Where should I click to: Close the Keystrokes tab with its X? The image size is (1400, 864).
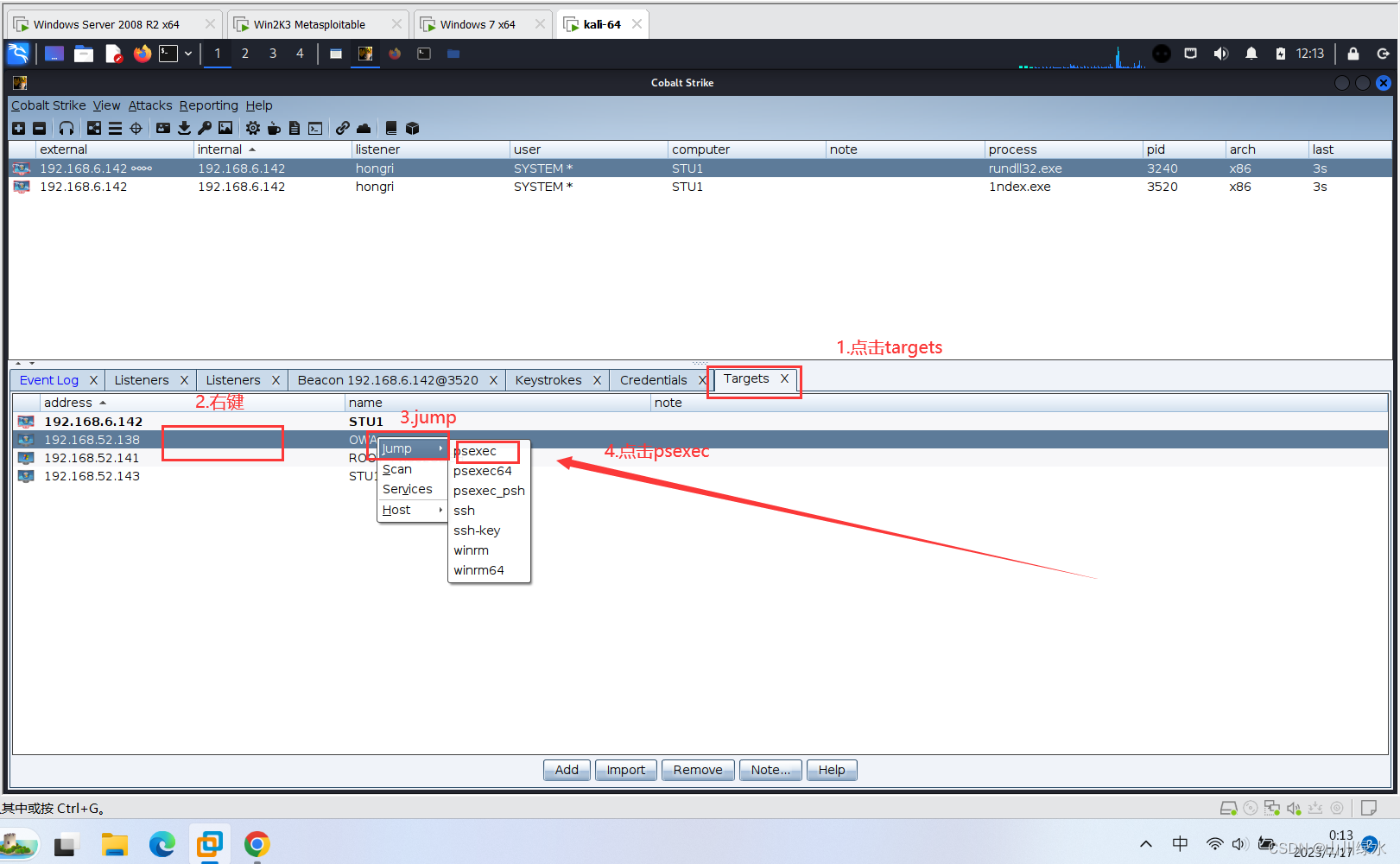(x=597, y=380)
